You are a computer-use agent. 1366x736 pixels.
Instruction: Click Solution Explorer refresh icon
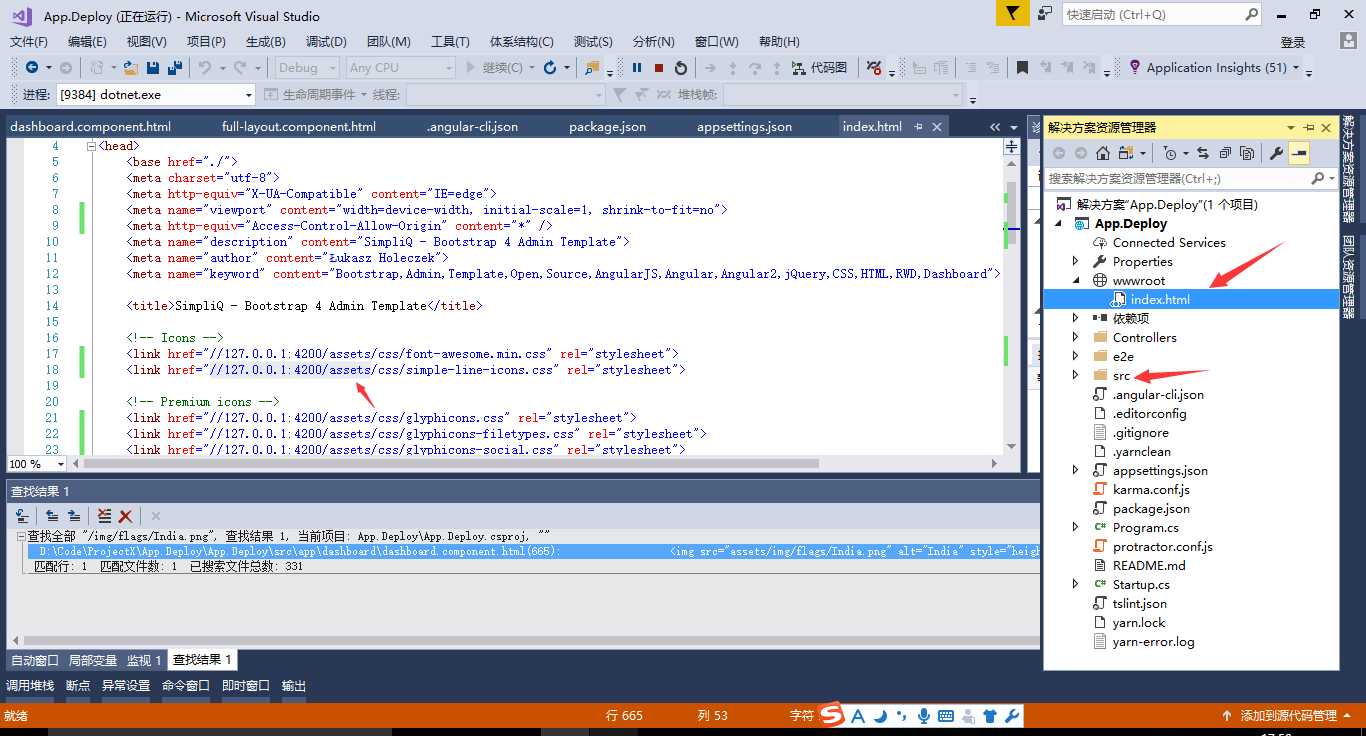point(1203,153)
